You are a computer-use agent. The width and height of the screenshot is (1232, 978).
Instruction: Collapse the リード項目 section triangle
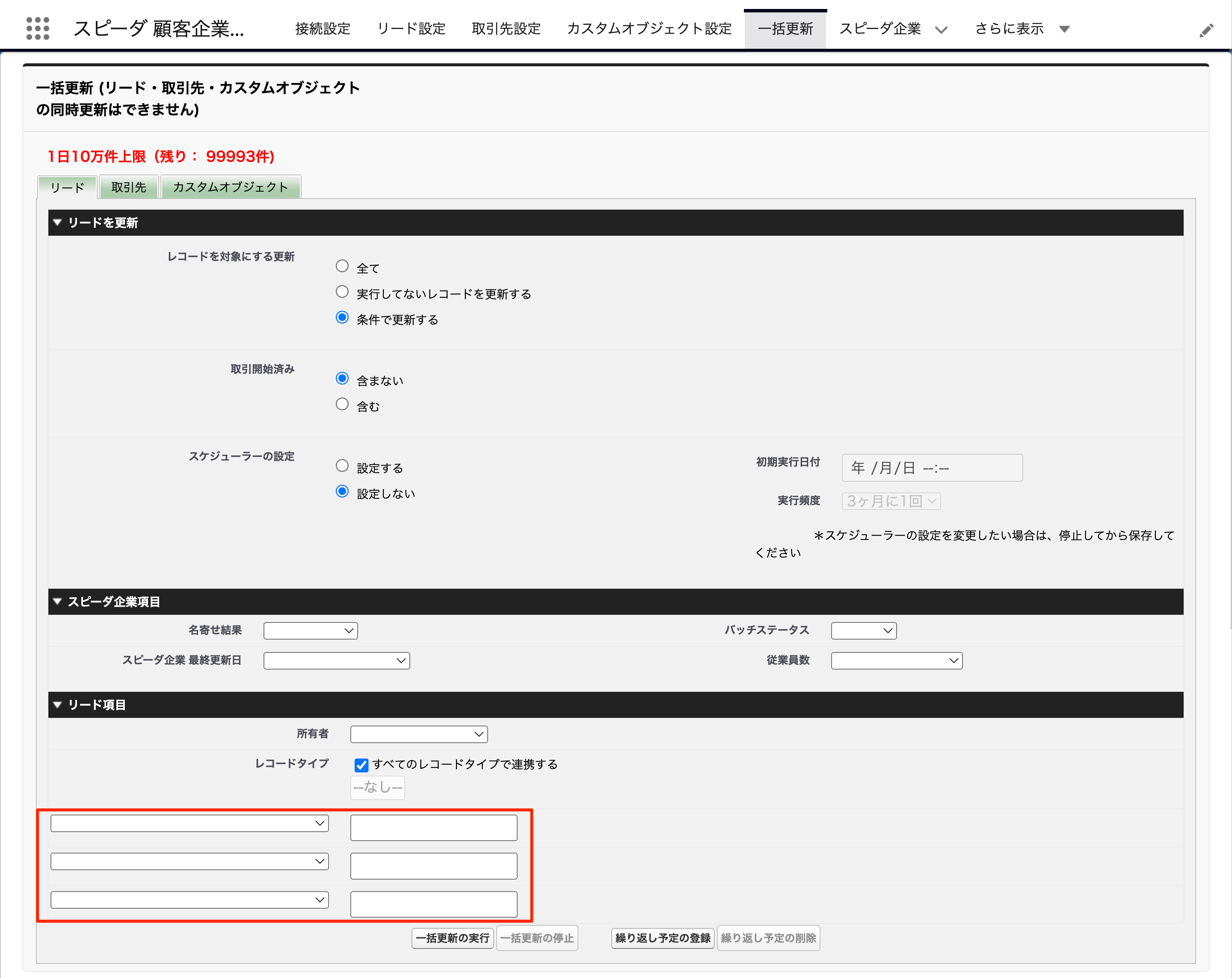57,704
